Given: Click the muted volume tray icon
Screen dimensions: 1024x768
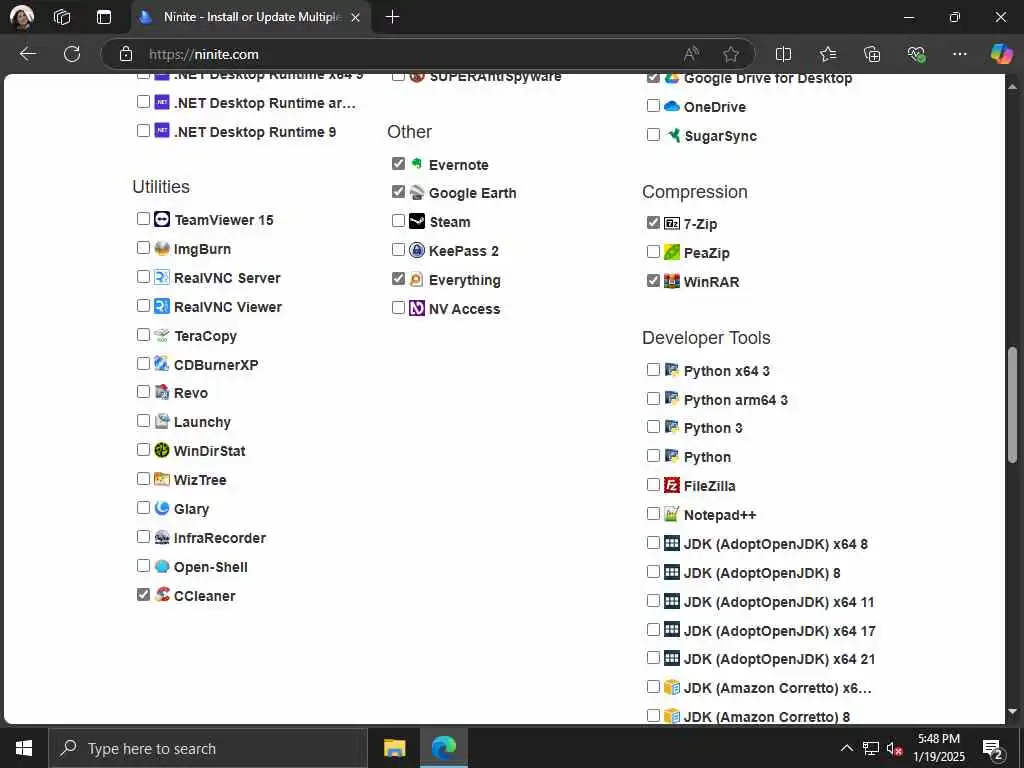Looking at the screenshot, I should click(x=894, y=748).
